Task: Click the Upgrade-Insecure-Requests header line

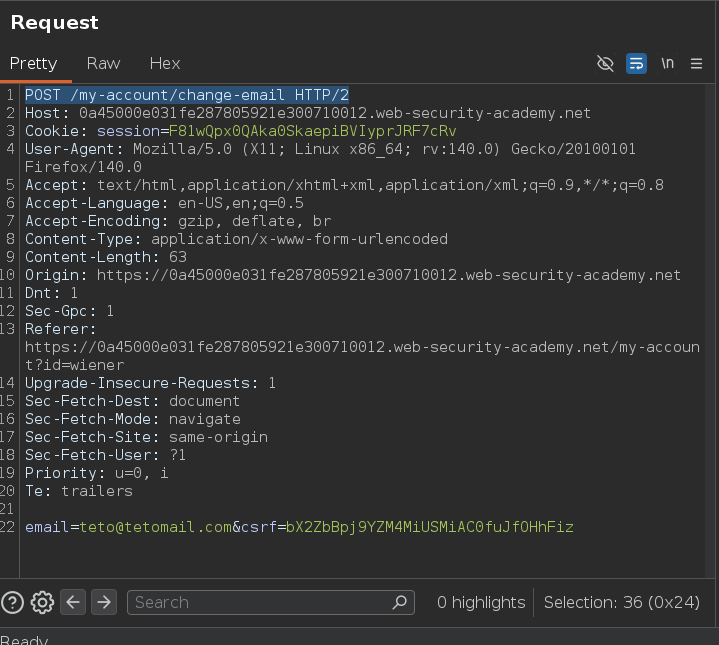Action: 150,383
